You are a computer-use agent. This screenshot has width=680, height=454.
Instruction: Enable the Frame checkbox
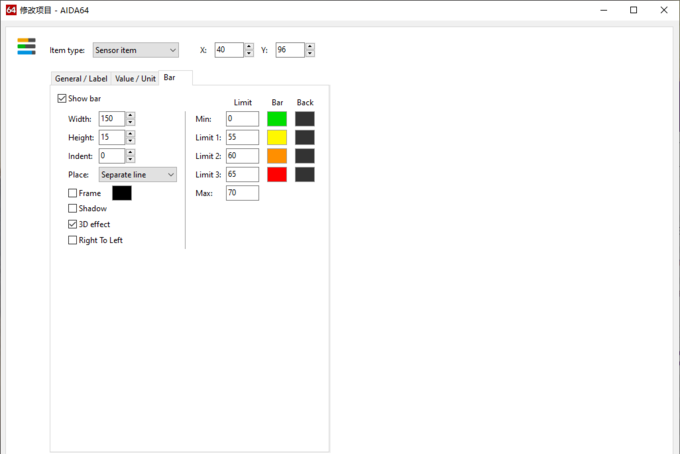(x=73, y=193)
